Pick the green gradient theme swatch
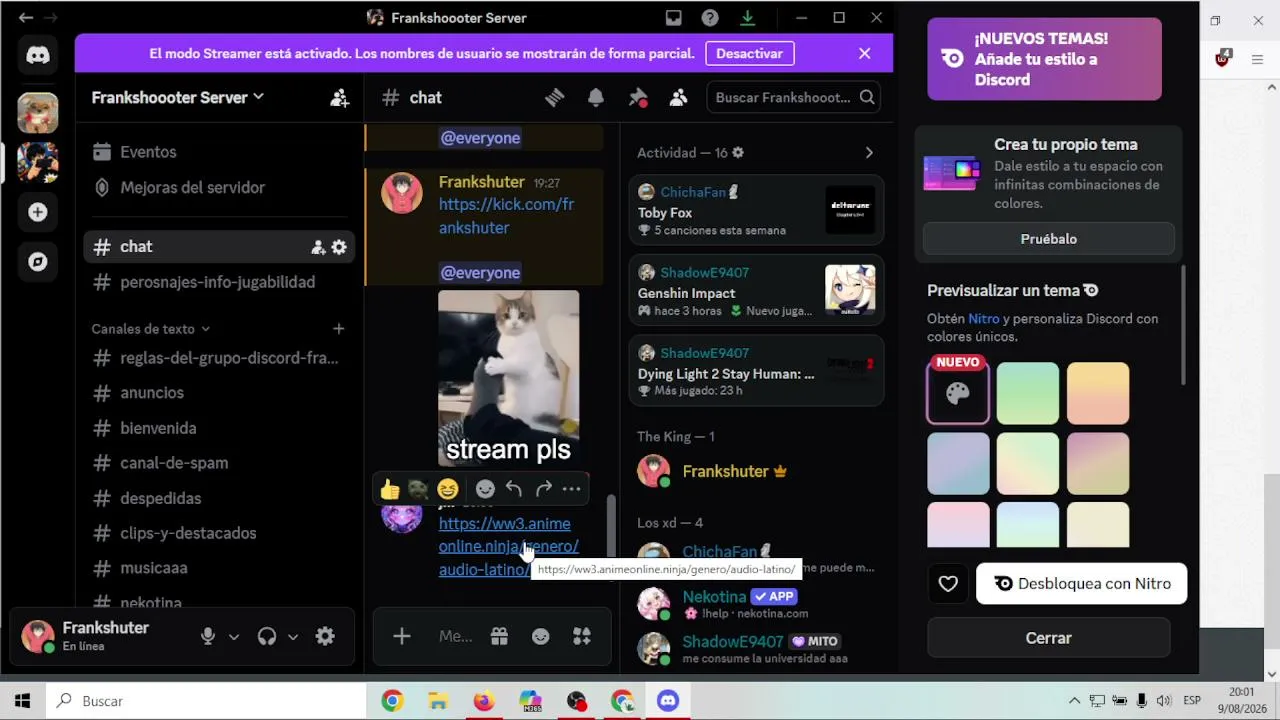This screenshot has height=720, width=1280. click(x=1028, y=393)
